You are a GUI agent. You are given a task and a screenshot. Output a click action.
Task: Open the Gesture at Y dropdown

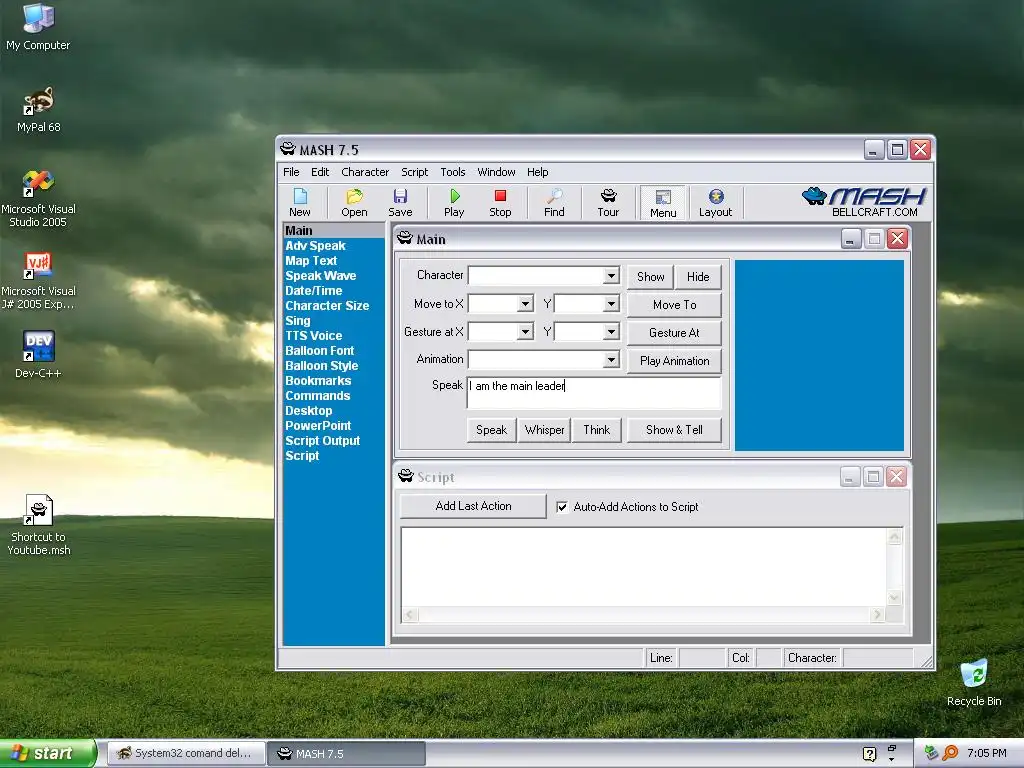611,332
